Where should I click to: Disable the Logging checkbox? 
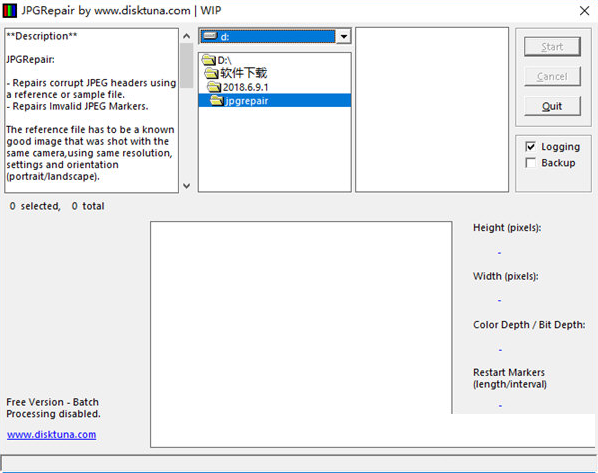pyautogui.click(x=530, y=146)
